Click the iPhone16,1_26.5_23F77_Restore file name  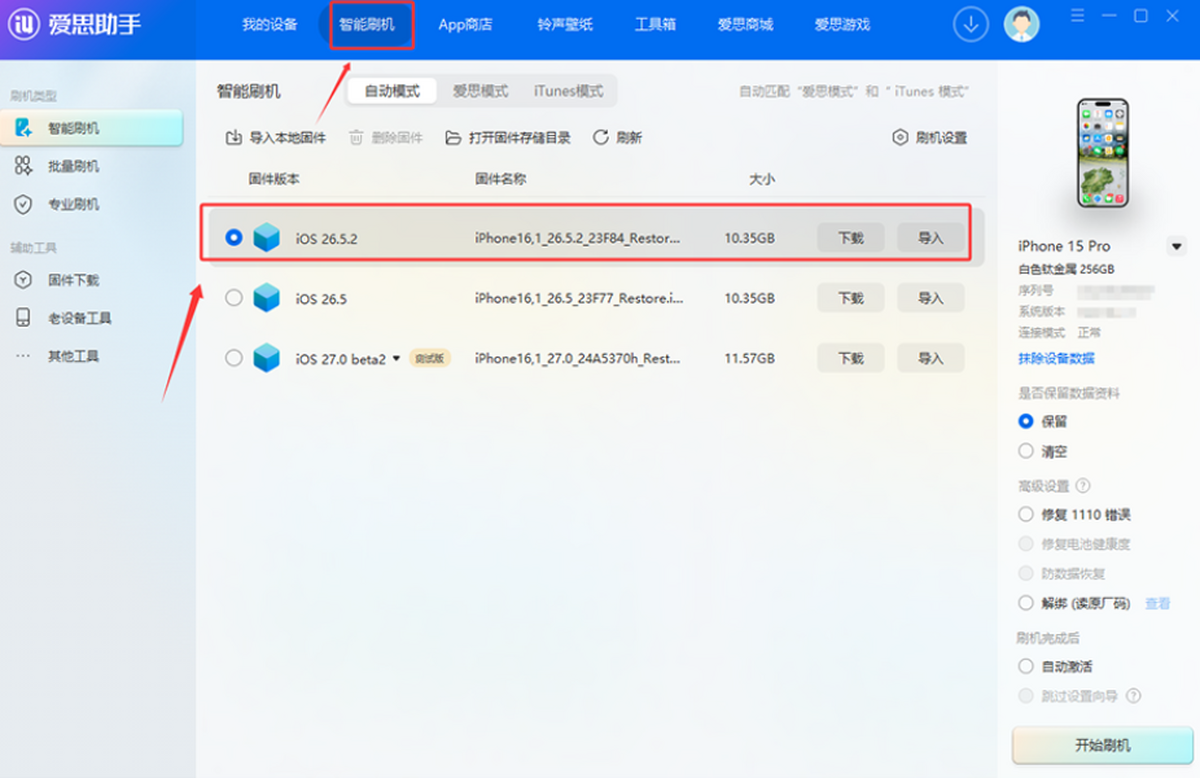579,298
